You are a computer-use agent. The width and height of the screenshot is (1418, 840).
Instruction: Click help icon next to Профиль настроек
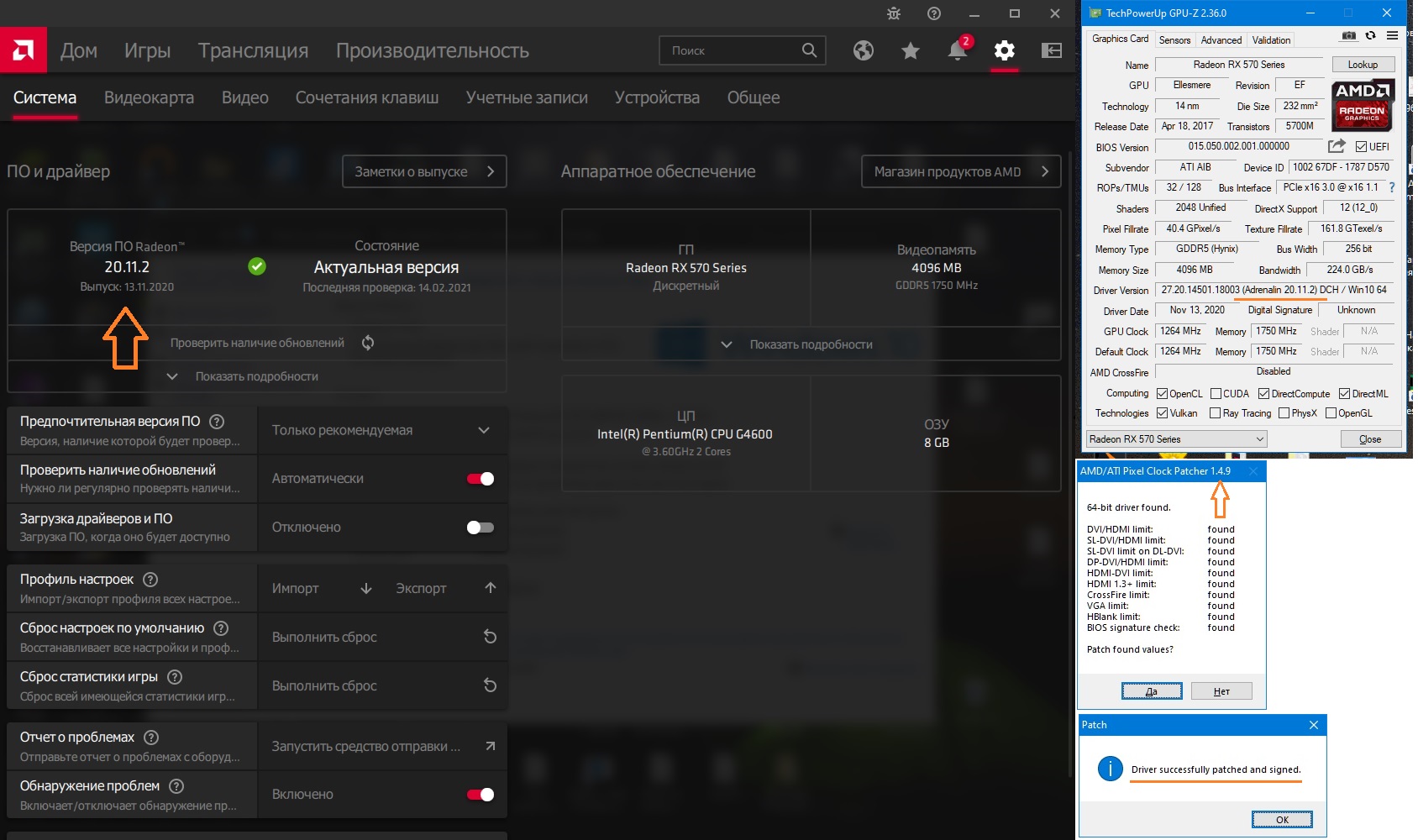point(150,580)
